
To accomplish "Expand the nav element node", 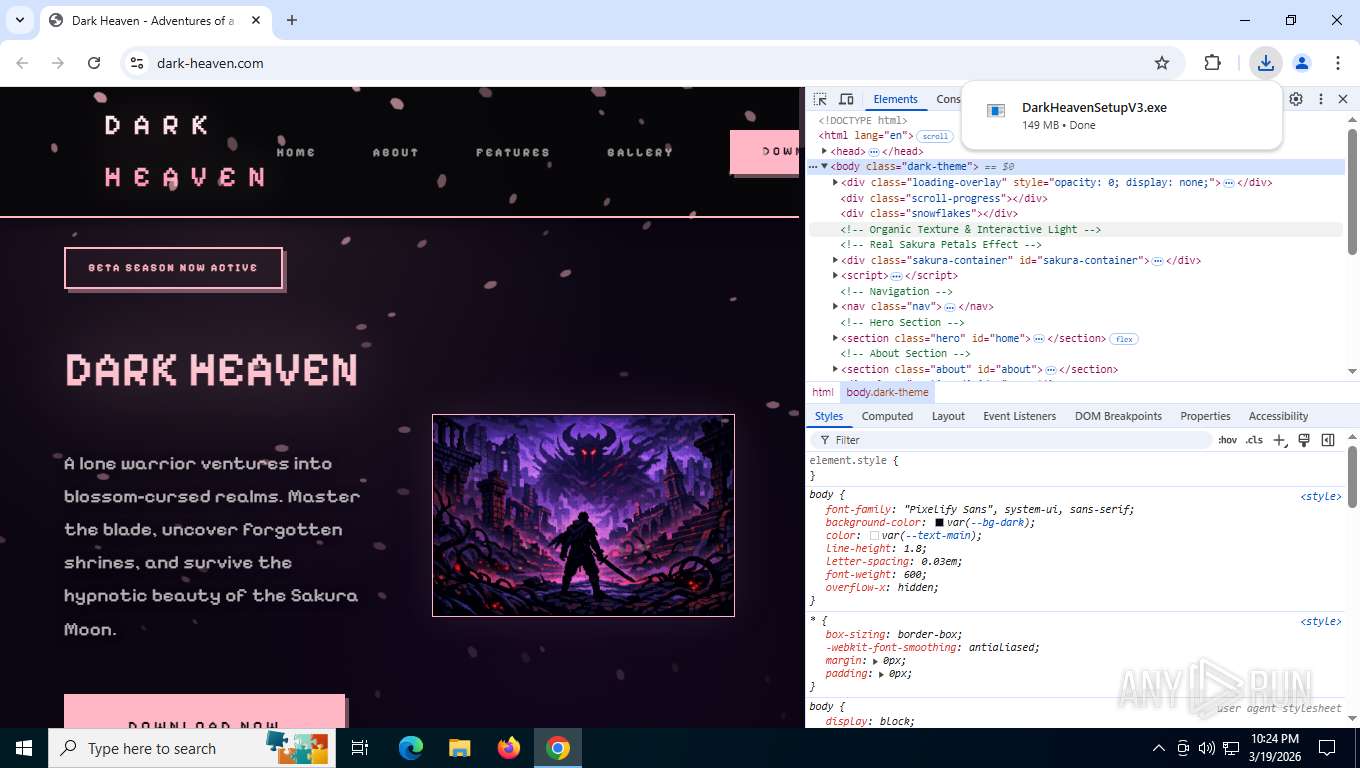I will pyautogui.click(x=835, y=306).
